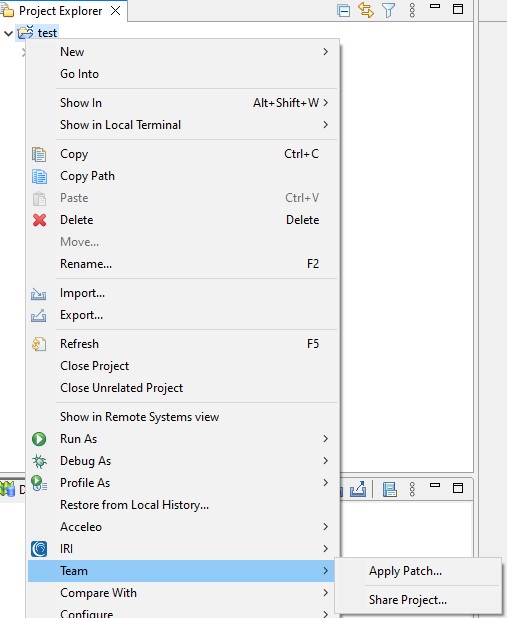Click Collapse All icon in Project Explorer
This screenshot has width=507, height=618.
[x=343, y=11]
